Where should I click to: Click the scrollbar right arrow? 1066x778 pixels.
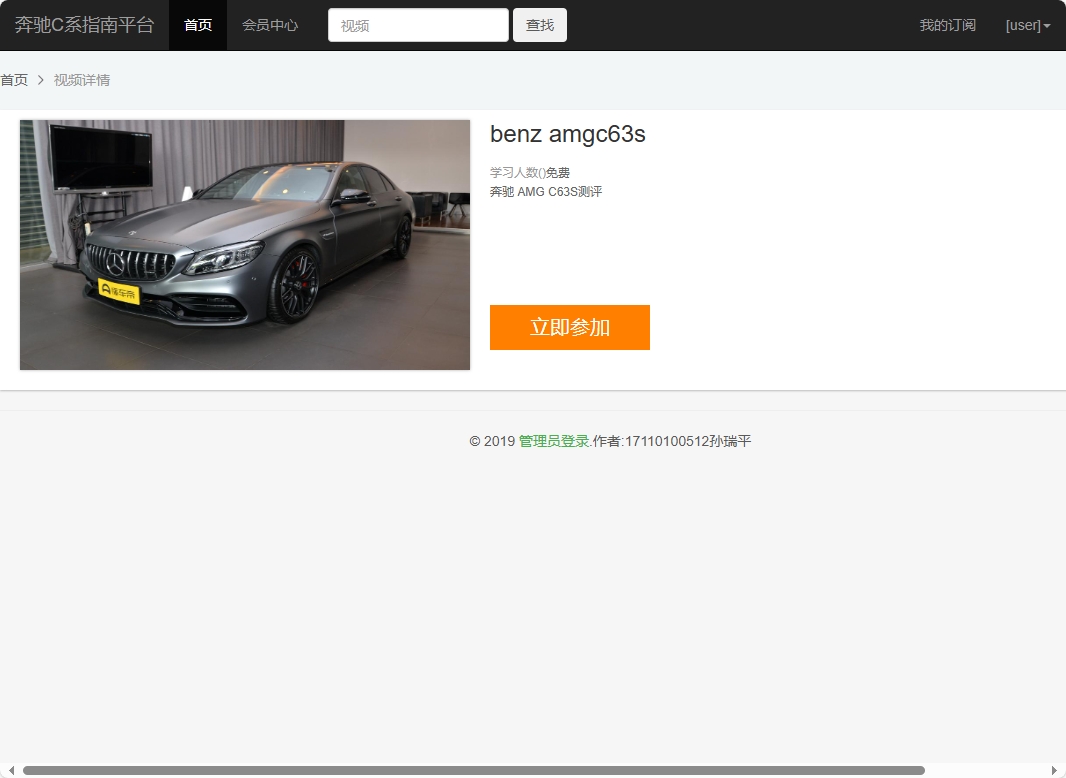point(1054,771)
